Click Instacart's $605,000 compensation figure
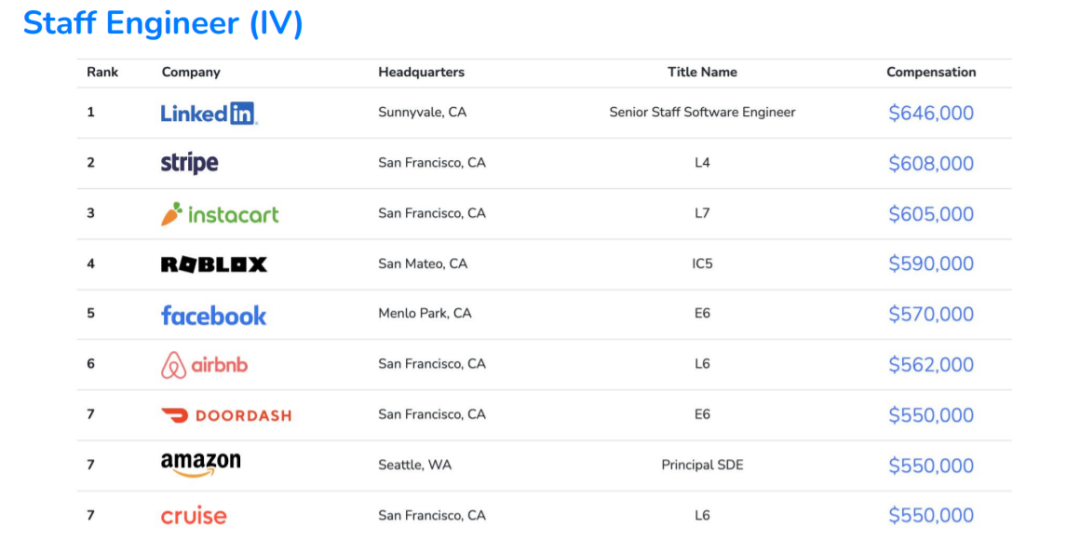This screenshot has height=540, width=1080. [931, 214]
